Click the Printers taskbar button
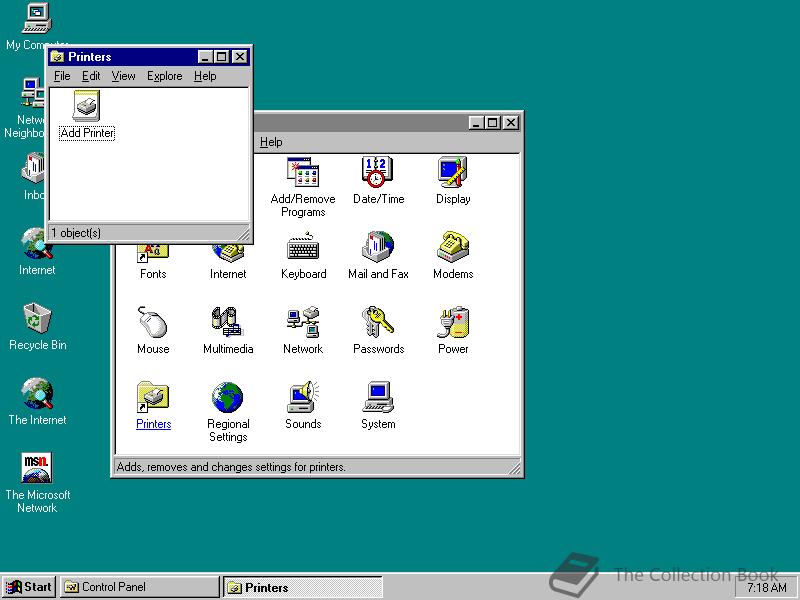800x600 pixels. 303,587
